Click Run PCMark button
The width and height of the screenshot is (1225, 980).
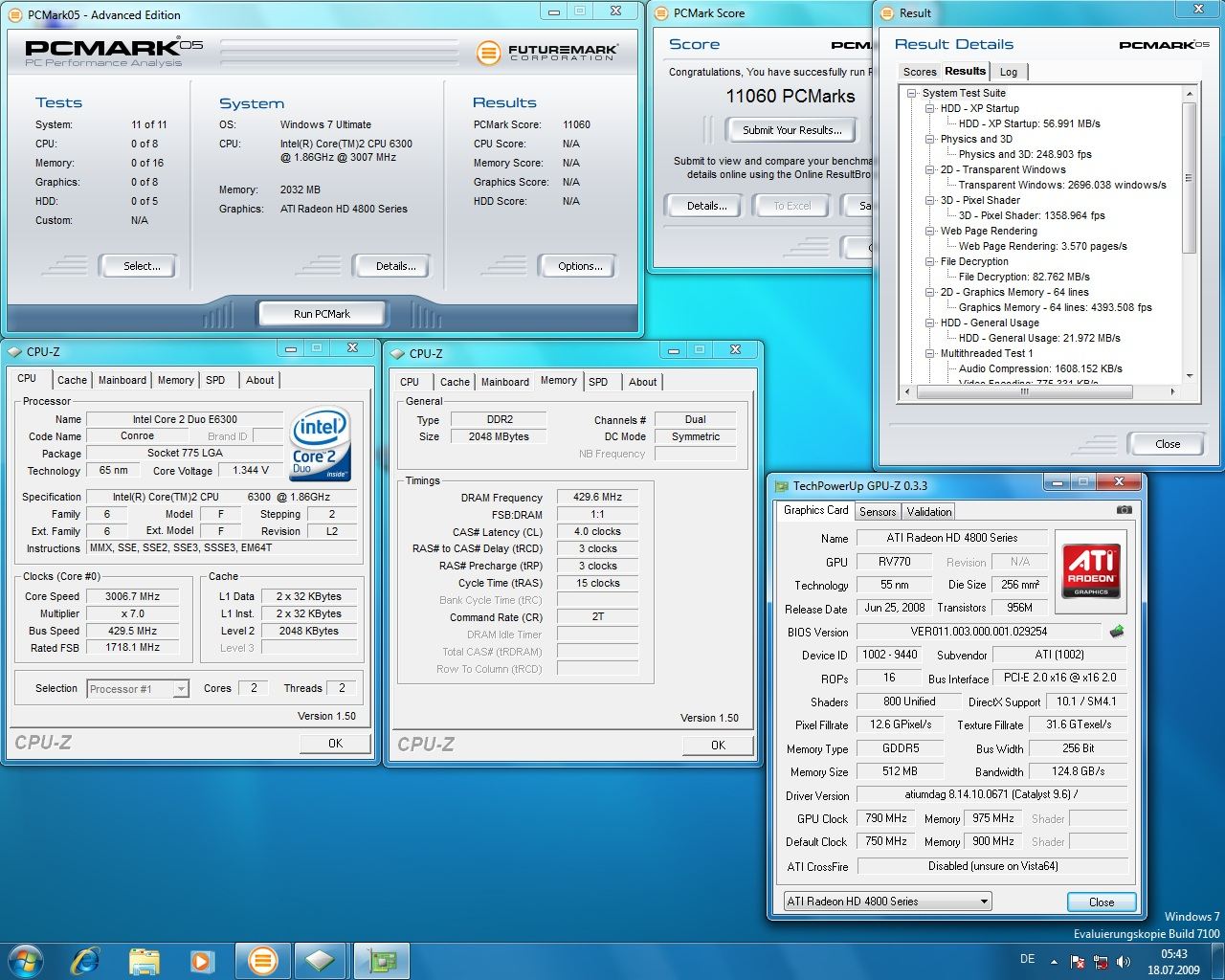pos(322,314)
